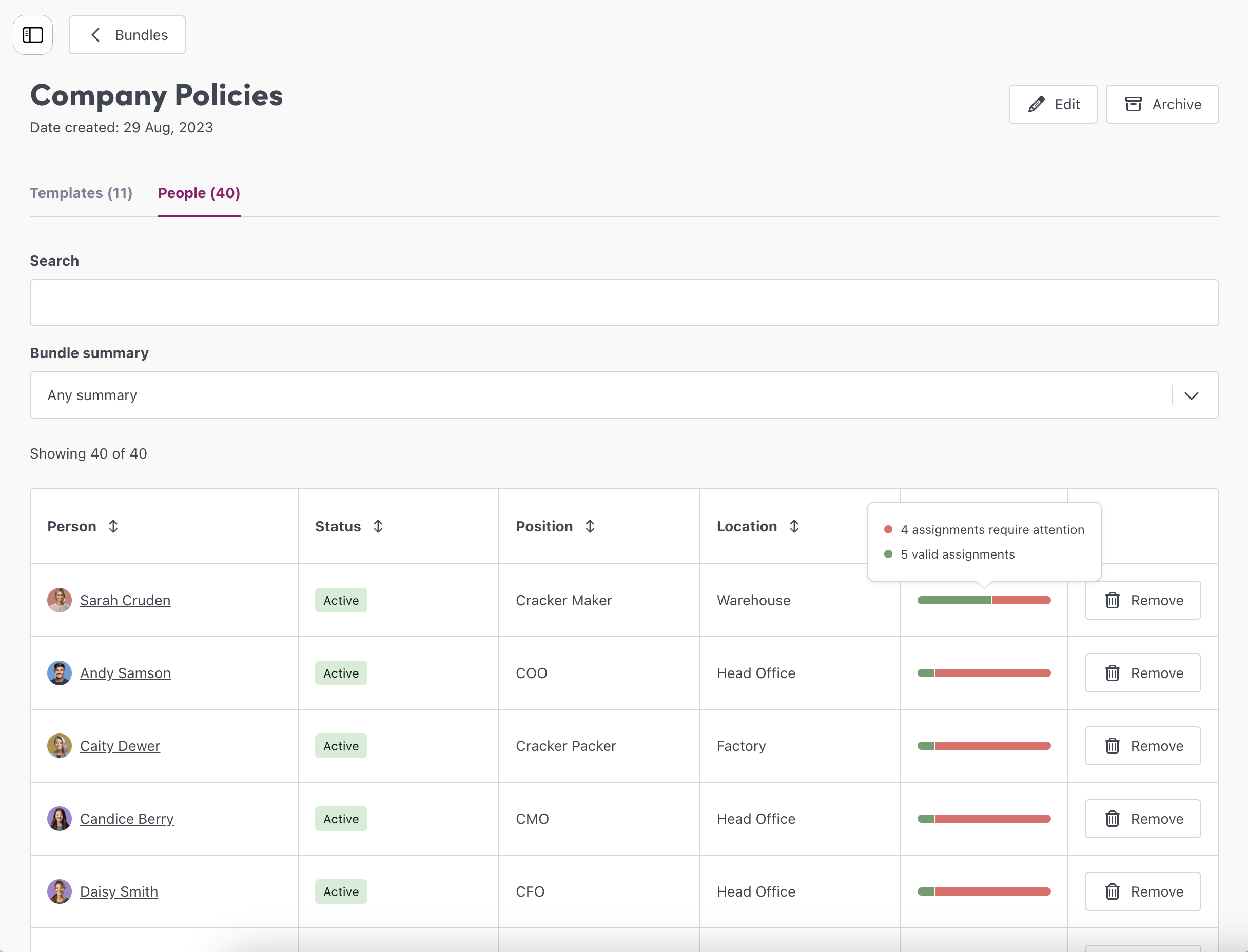Open Sarah Cruden's profile link

pyautogui.click(x=125, y=600)
